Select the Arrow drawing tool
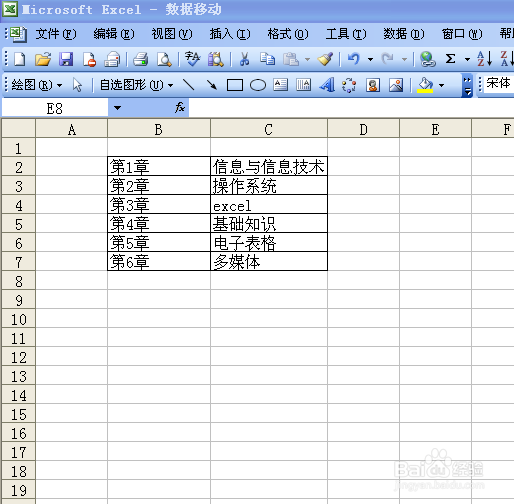The image size is (514, 504). 212,85
